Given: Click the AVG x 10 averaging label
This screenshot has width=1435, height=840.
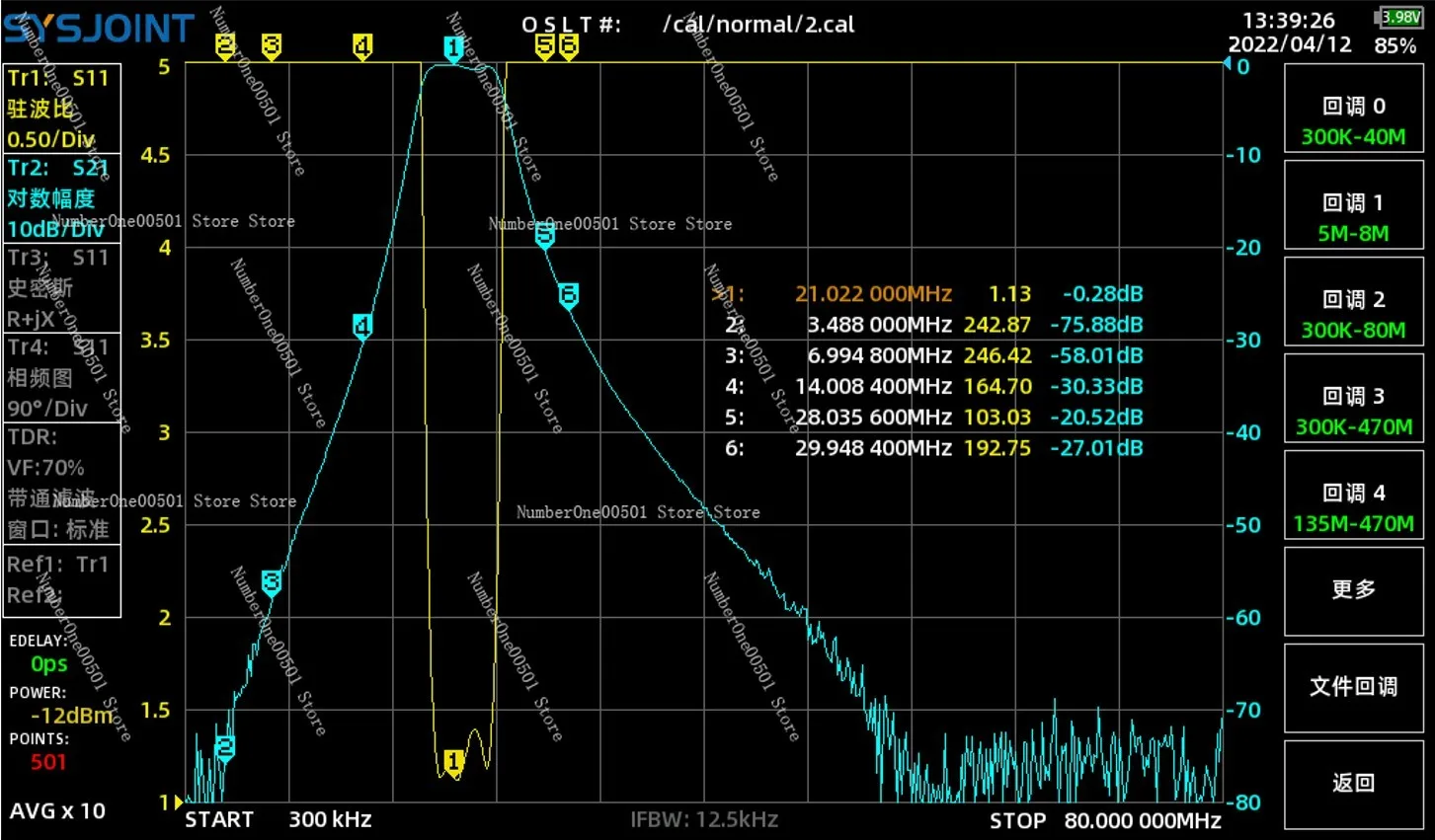Looking at the screenshot, I should point(57,811).
